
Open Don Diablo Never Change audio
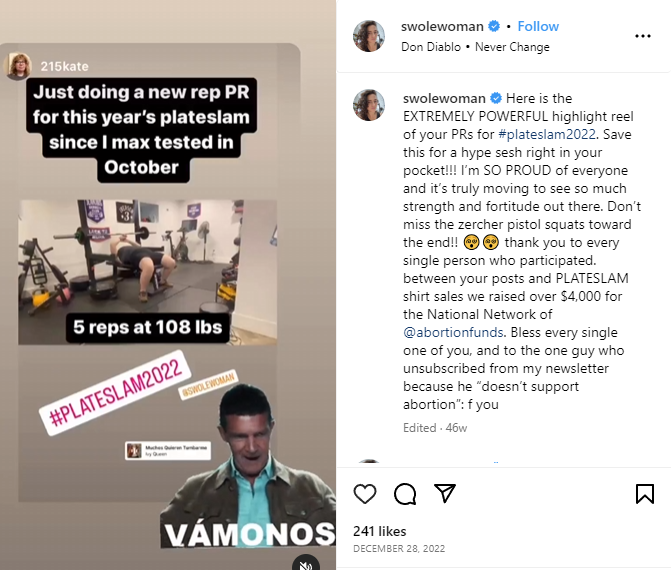click(475, 47)
